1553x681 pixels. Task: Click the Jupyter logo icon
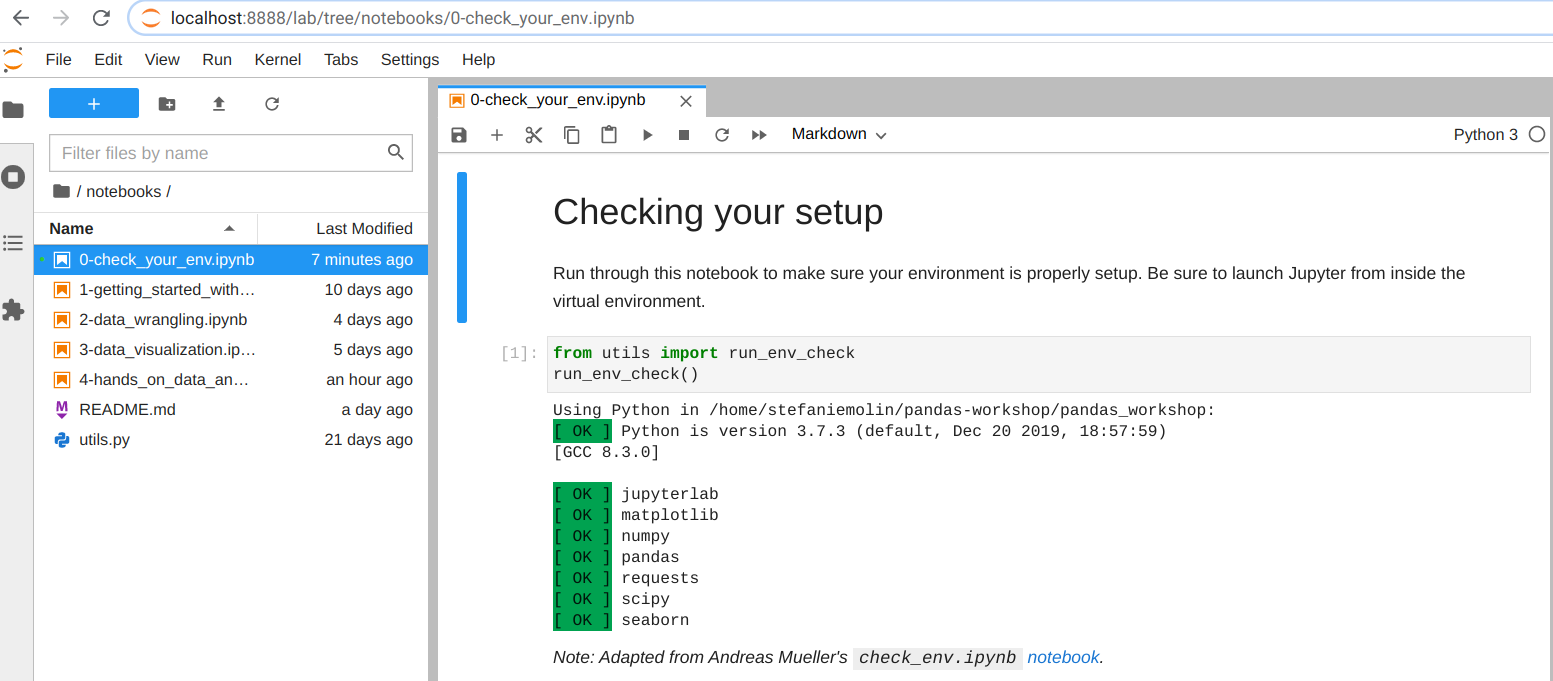[x=12, y=60]
